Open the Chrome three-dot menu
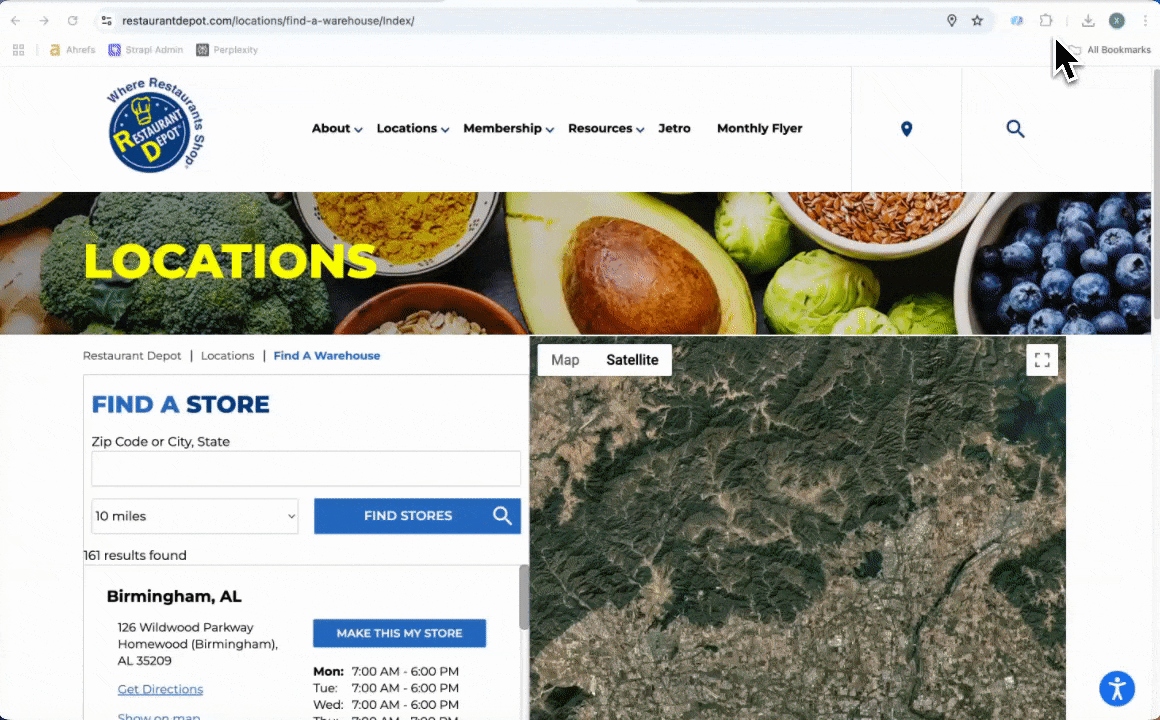This screenshot has width=1160, height=720. (1145, 21)
